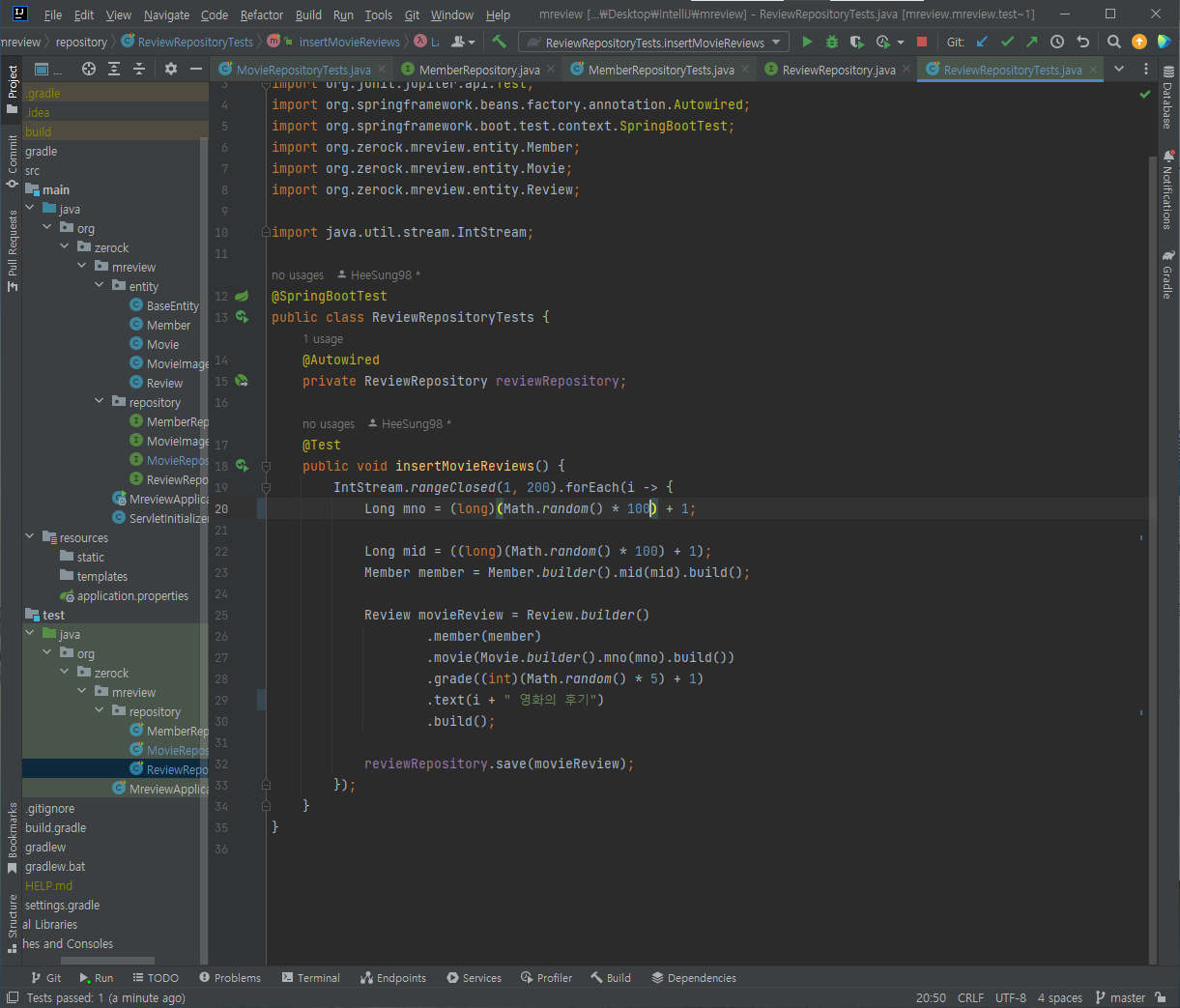Screen dimensions: 1180x1008
Task: Build project with hammer icon
Action: [x=499, y=42]
